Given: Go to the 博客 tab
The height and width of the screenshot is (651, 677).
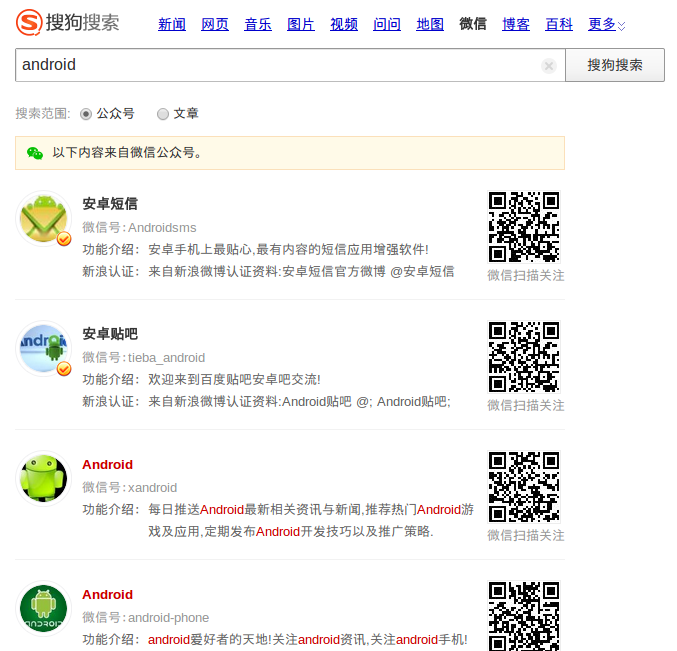Looking at the screenshot, I should pos(516,24).
